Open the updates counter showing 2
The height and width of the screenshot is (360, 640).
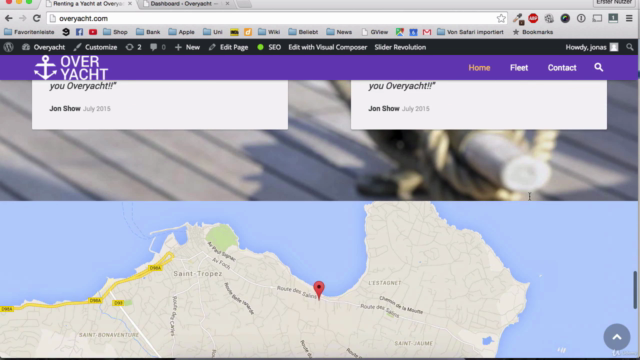coord(133,47)
